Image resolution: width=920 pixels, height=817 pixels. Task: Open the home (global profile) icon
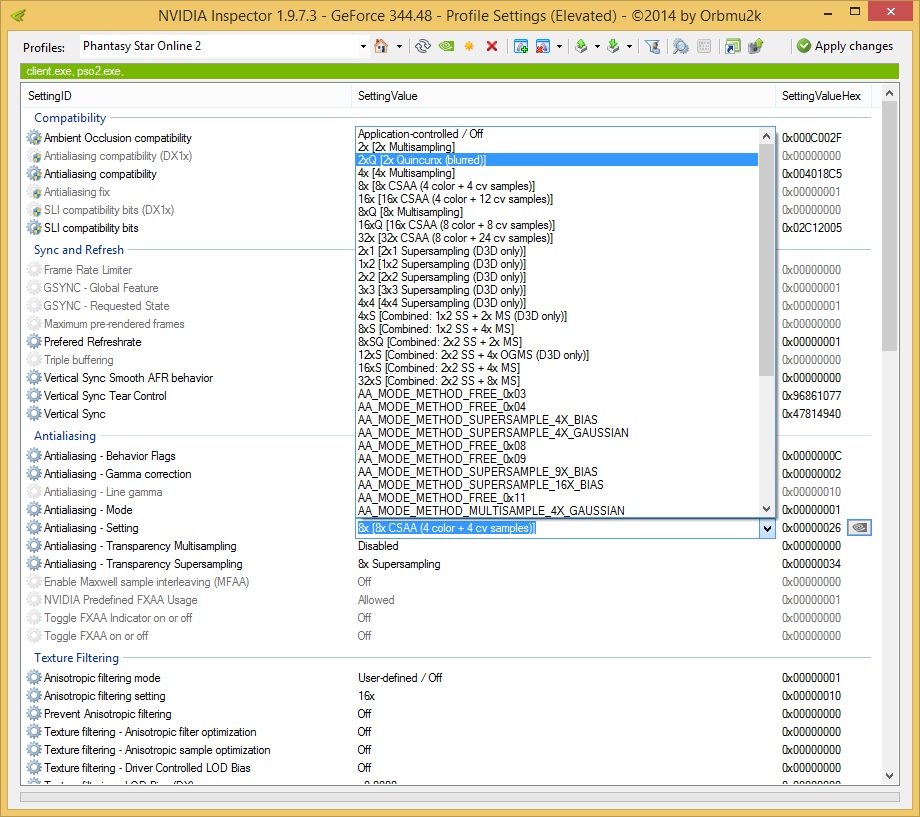[381, 46]
